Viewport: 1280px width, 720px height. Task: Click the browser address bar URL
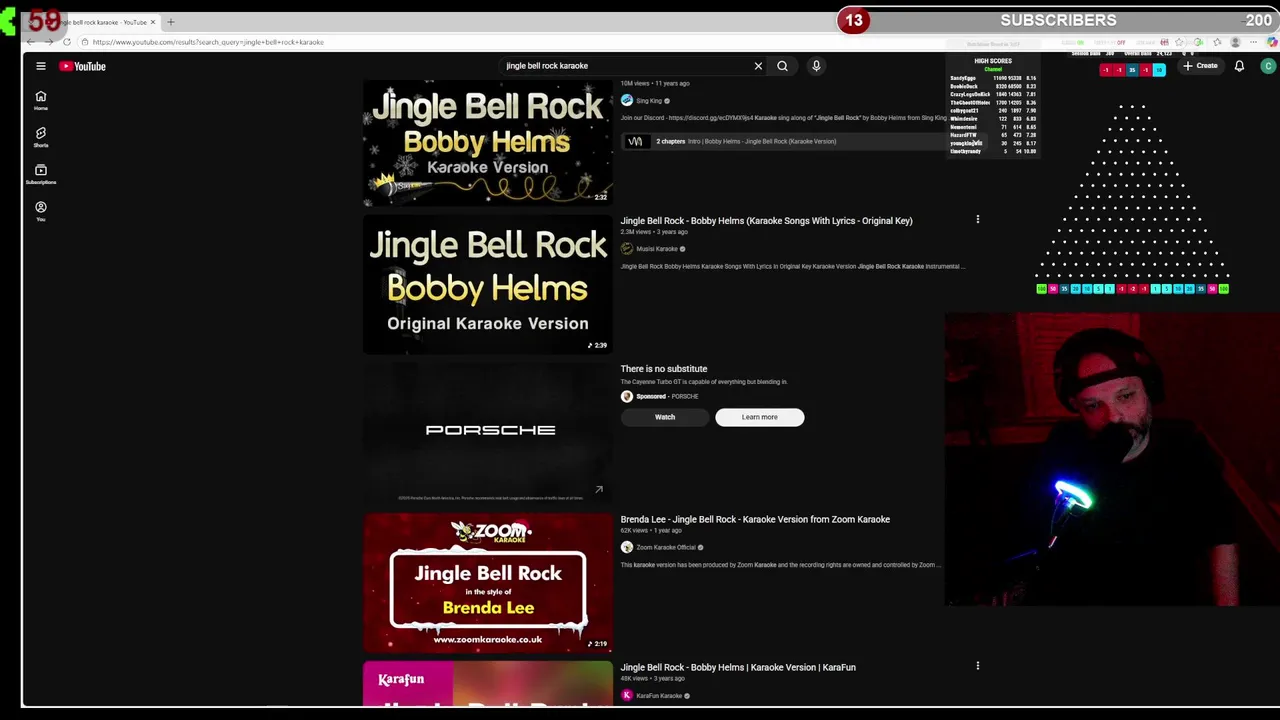(x=208, y=42)
